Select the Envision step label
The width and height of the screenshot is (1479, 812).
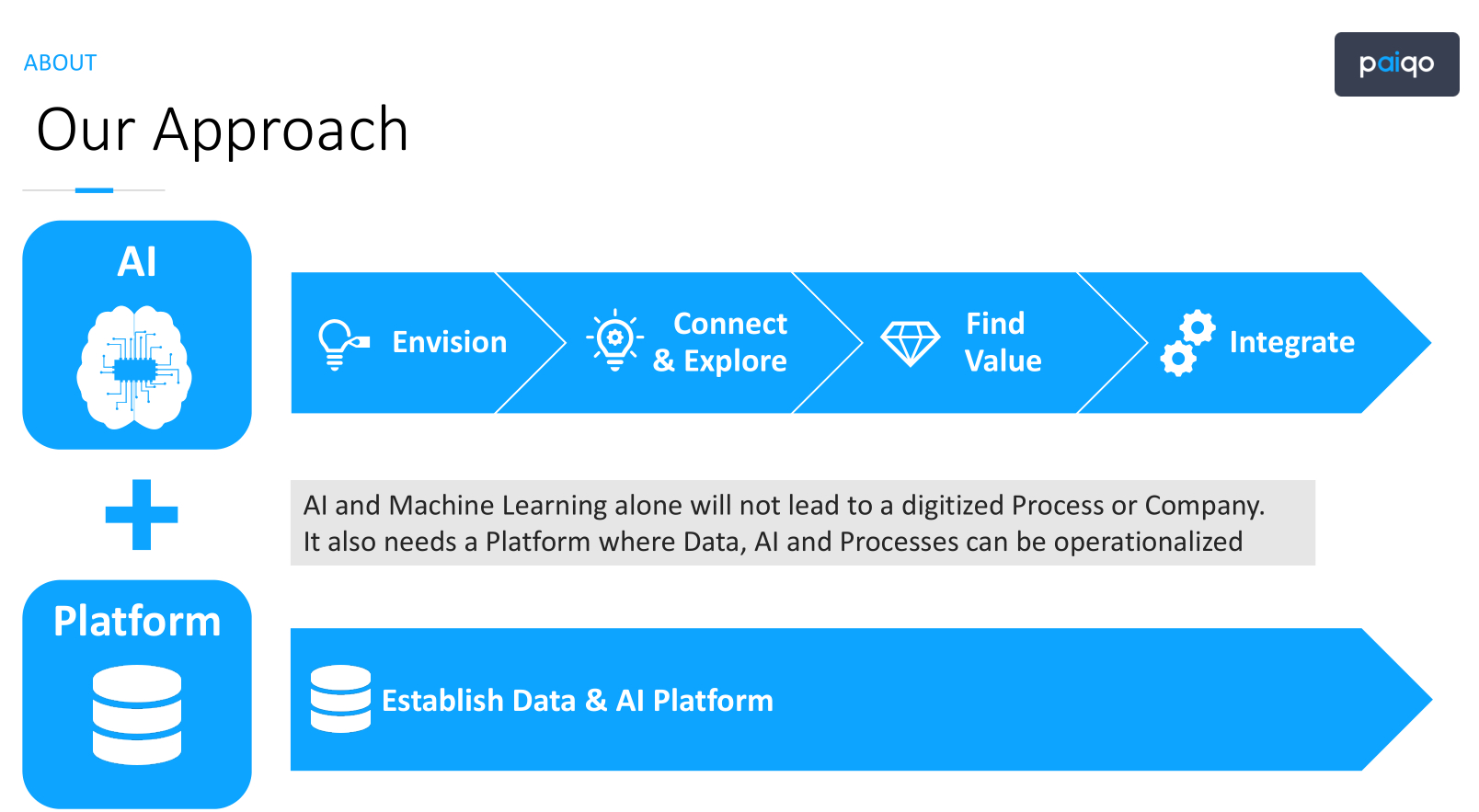(449, 342)
